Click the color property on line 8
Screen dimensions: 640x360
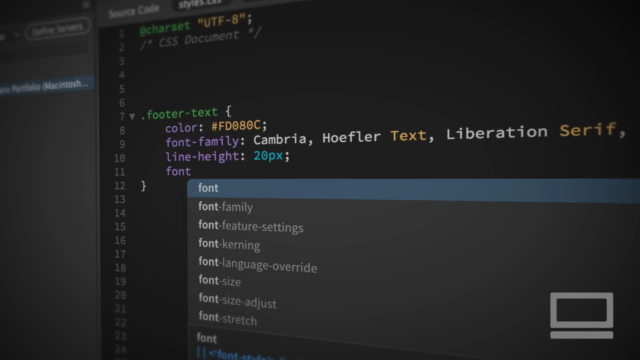(x=181, y=128)
